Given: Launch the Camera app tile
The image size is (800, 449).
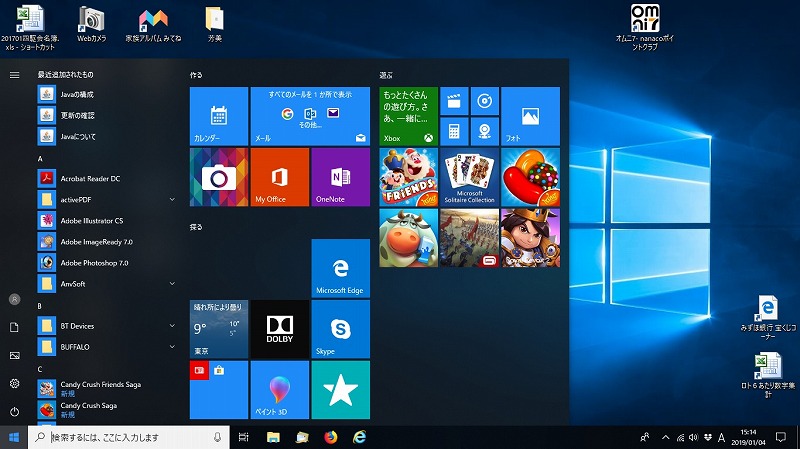Looking at the screenshot, I should [219, 177].
